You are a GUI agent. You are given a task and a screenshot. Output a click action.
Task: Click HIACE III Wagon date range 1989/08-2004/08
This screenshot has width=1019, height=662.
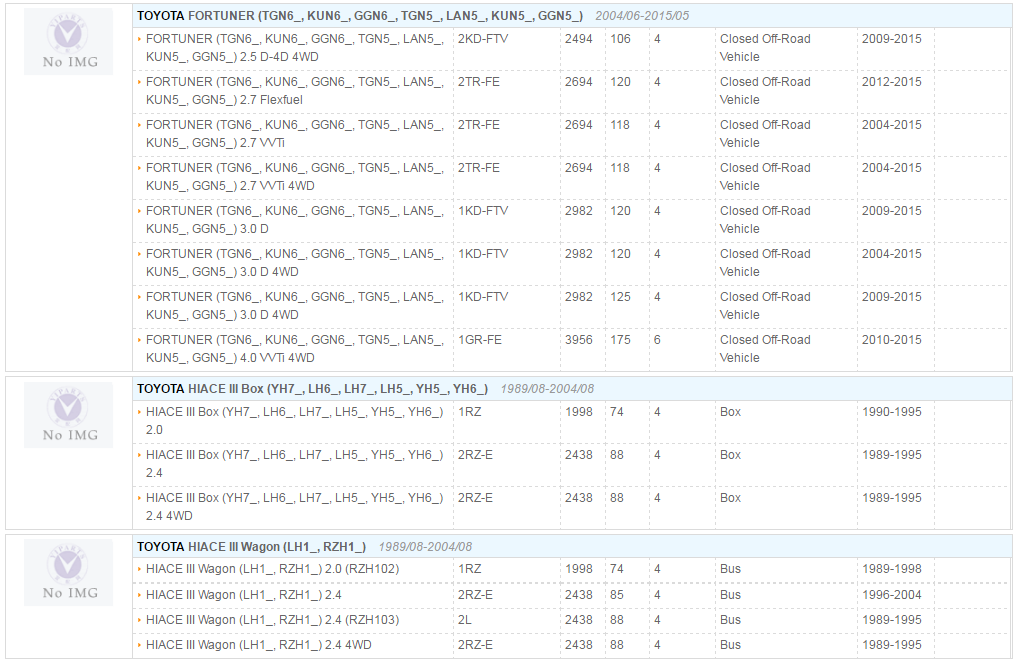[425, 546]
